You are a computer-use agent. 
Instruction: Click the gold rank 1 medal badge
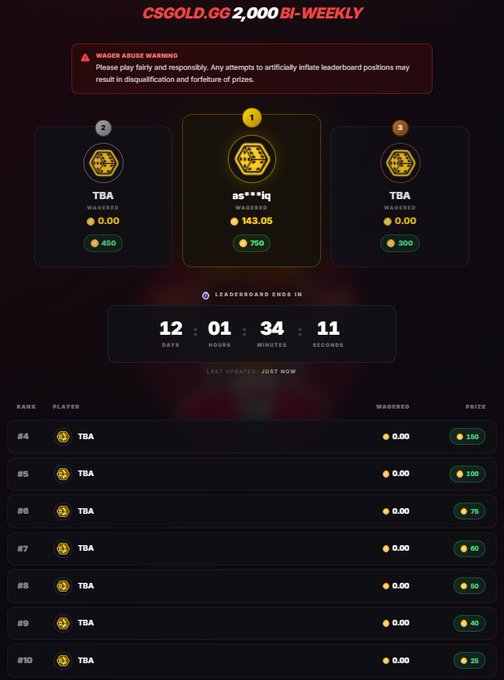(252, 118)
